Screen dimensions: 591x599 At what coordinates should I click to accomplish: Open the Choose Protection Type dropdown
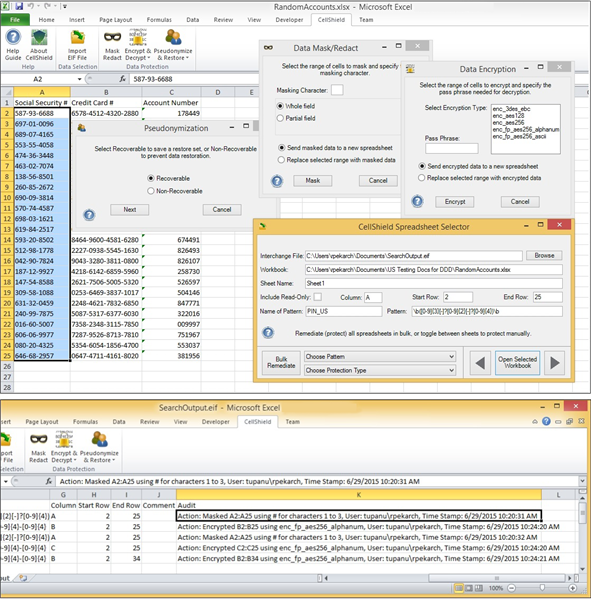click(x=380, y=370)
